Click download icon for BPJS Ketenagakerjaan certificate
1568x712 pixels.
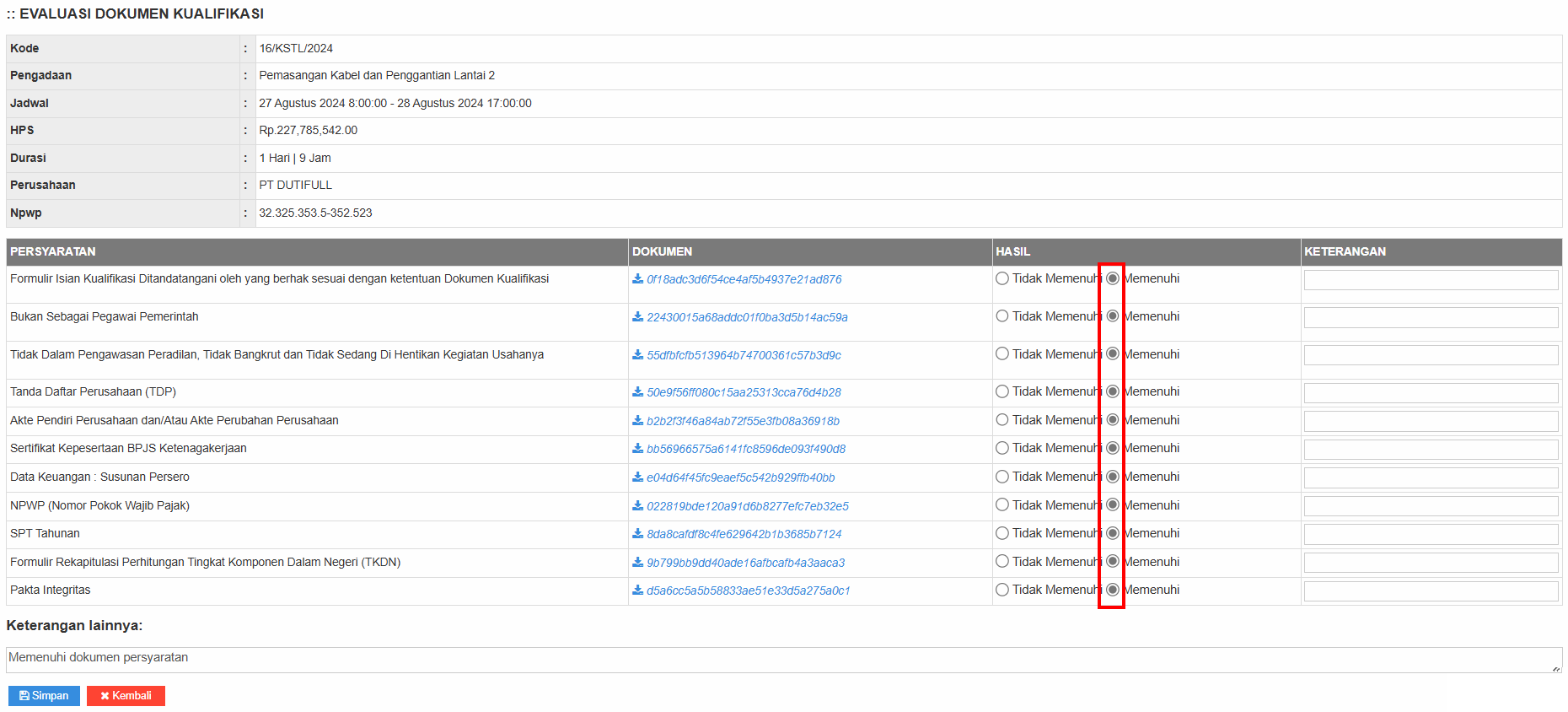click(637, 448)
